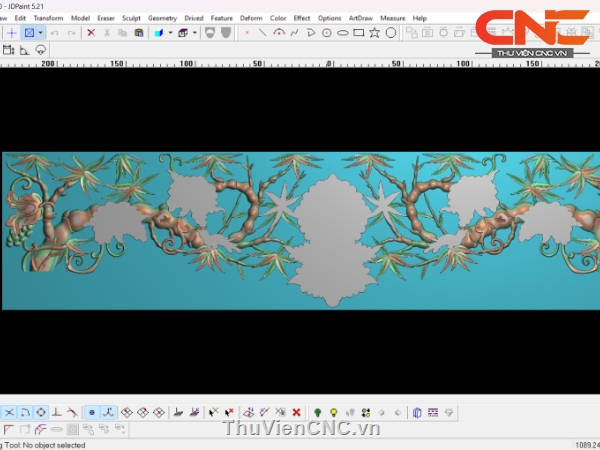Choose the circle drawing tool
The image size is (600, 450).
326,33
